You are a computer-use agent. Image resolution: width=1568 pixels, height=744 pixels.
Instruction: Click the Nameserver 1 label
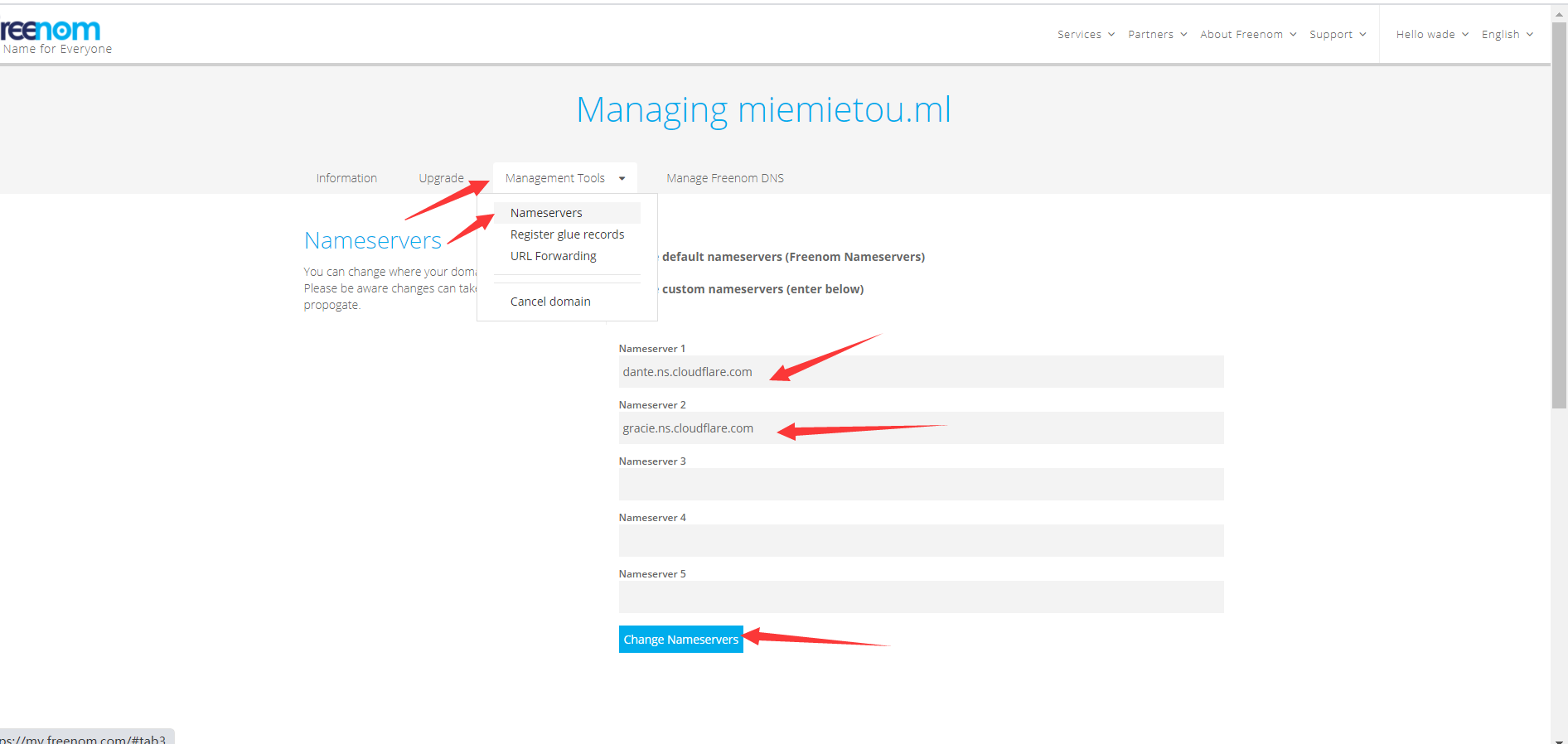tap(652, 349)
